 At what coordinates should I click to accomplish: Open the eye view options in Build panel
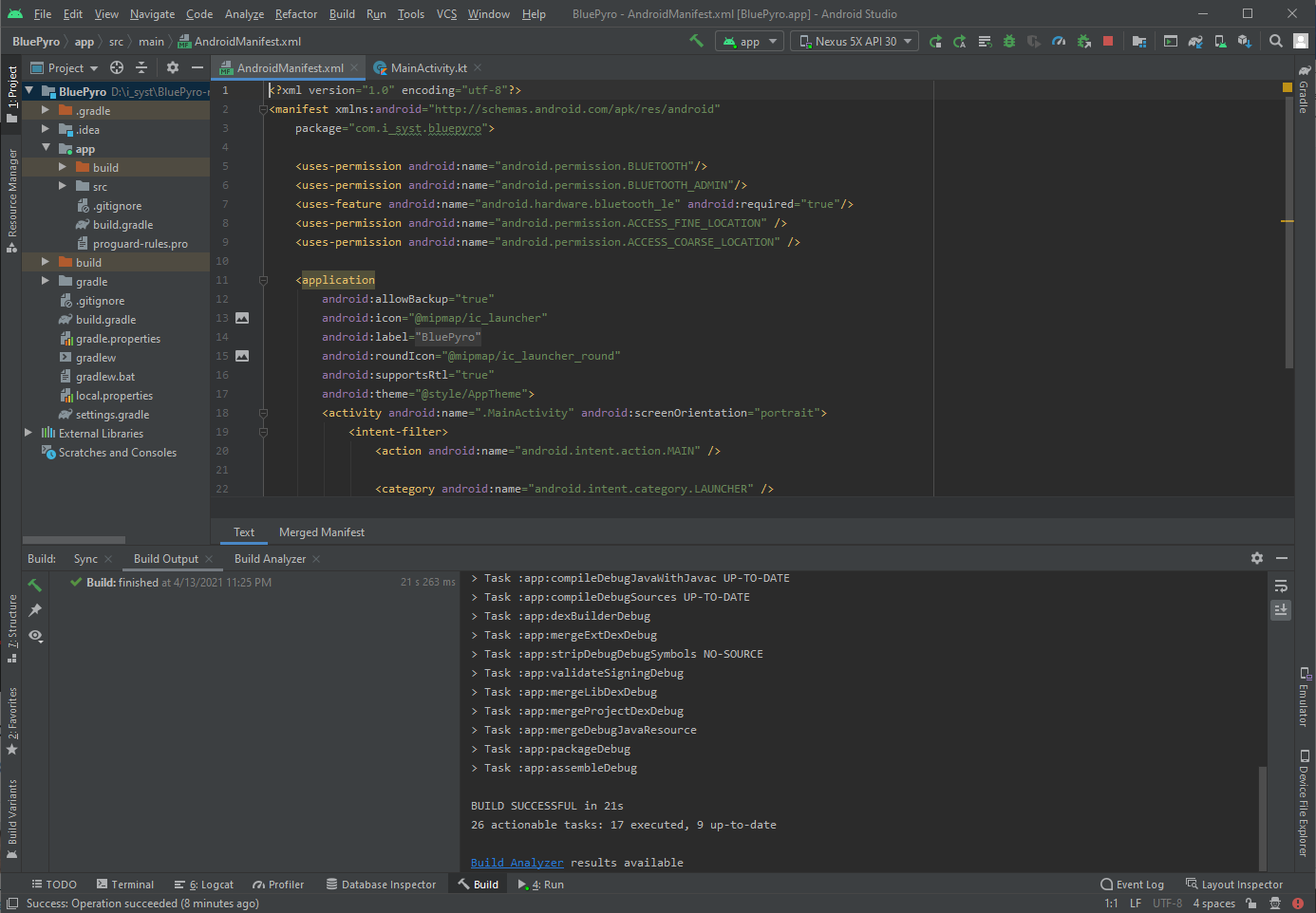tap(35, 636)
